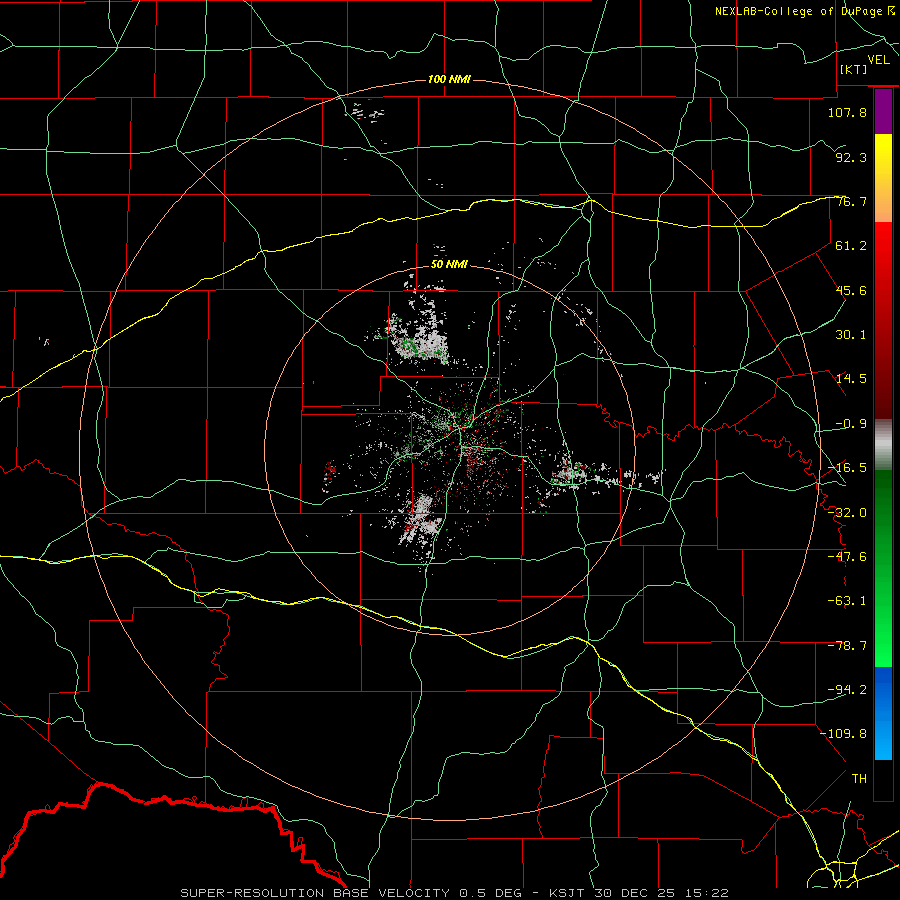Pick the blue segment of velocity scale
The width and height of the screenshot is (900, 900).
[x=883, y=713]
